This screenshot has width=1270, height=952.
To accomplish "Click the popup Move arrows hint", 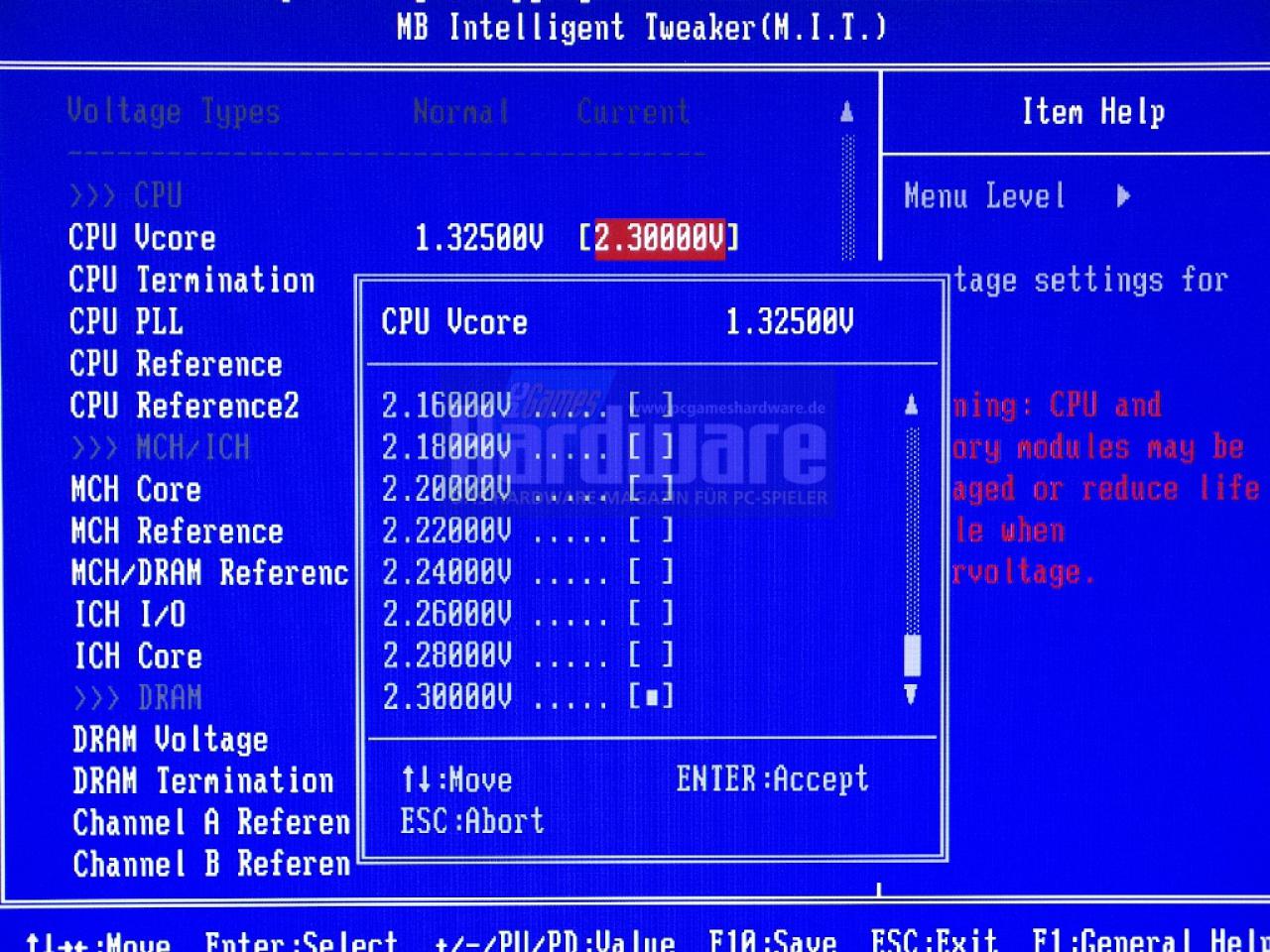I will (x=456, y=779).
